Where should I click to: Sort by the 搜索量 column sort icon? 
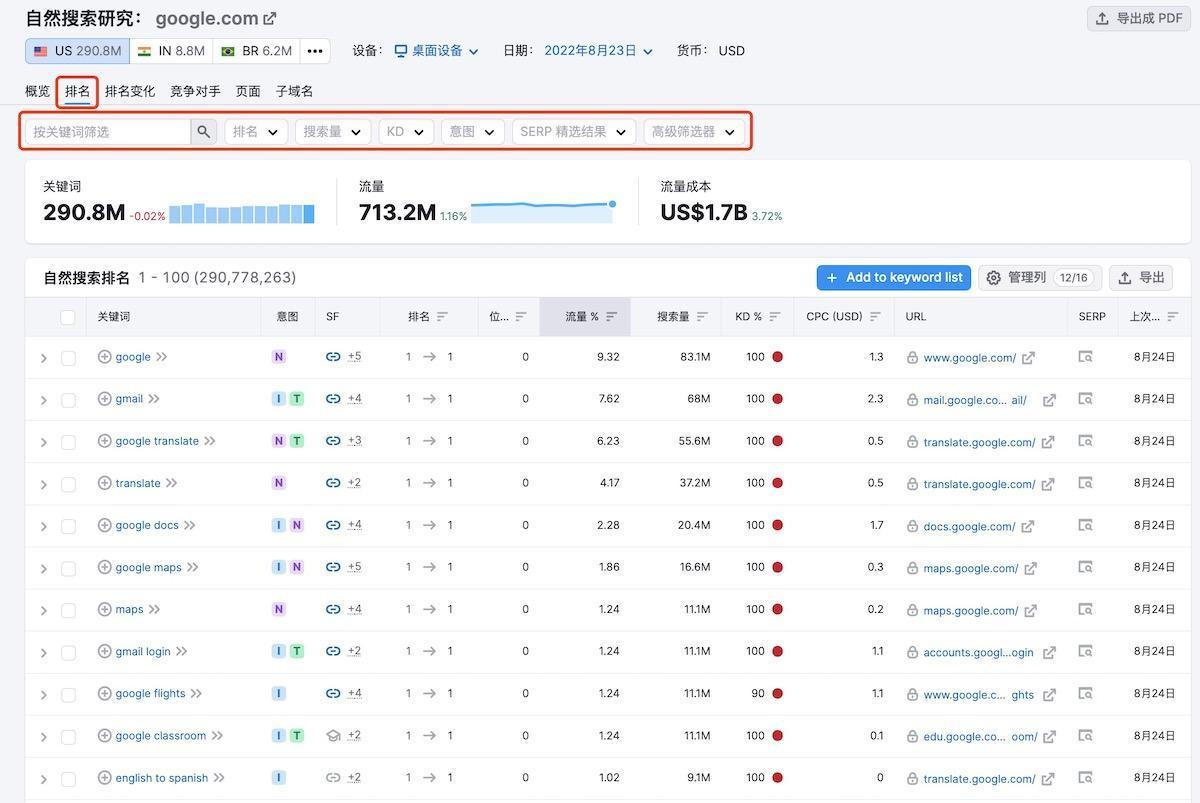pos(702,317)
